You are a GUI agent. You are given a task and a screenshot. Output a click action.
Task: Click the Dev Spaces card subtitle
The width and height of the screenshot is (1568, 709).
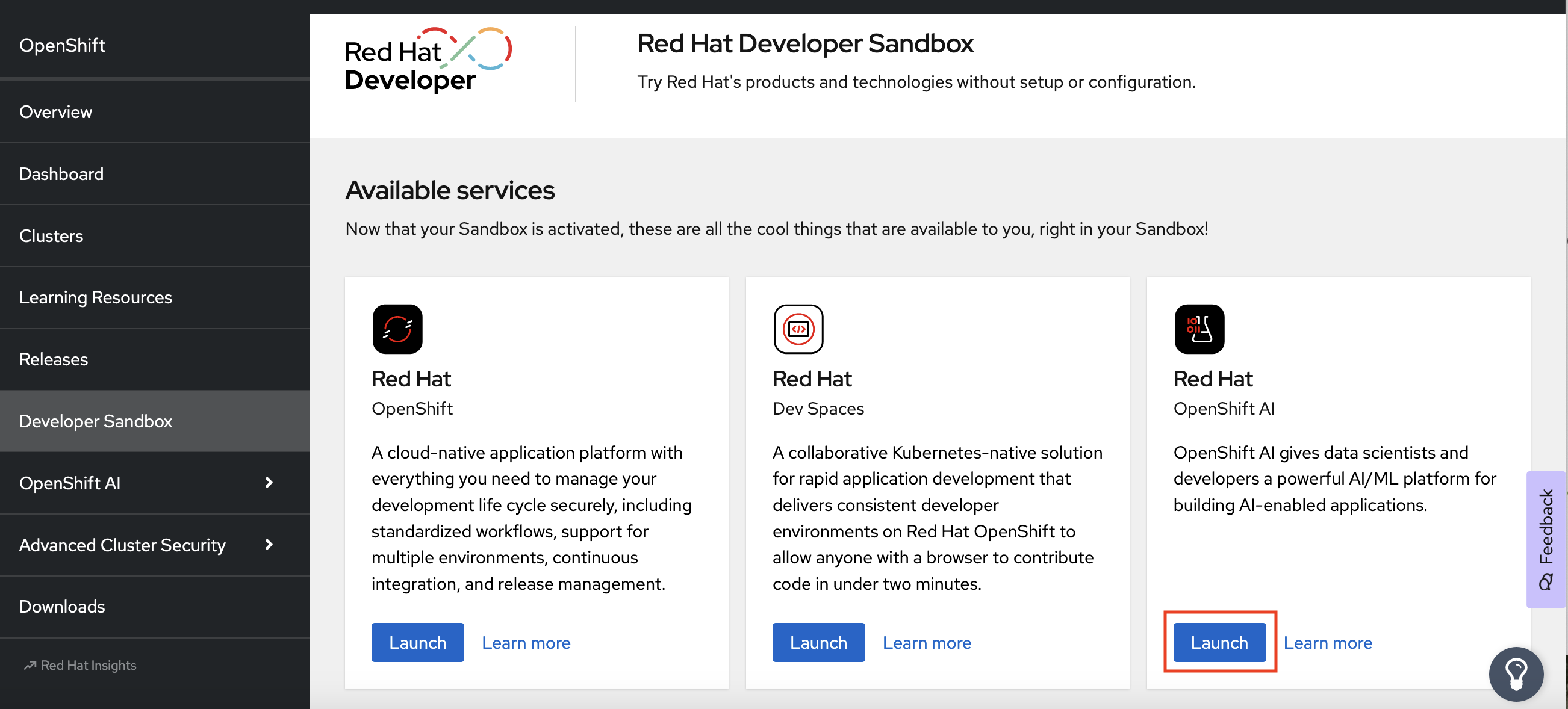pyautogui.click(x=818, y=409)
